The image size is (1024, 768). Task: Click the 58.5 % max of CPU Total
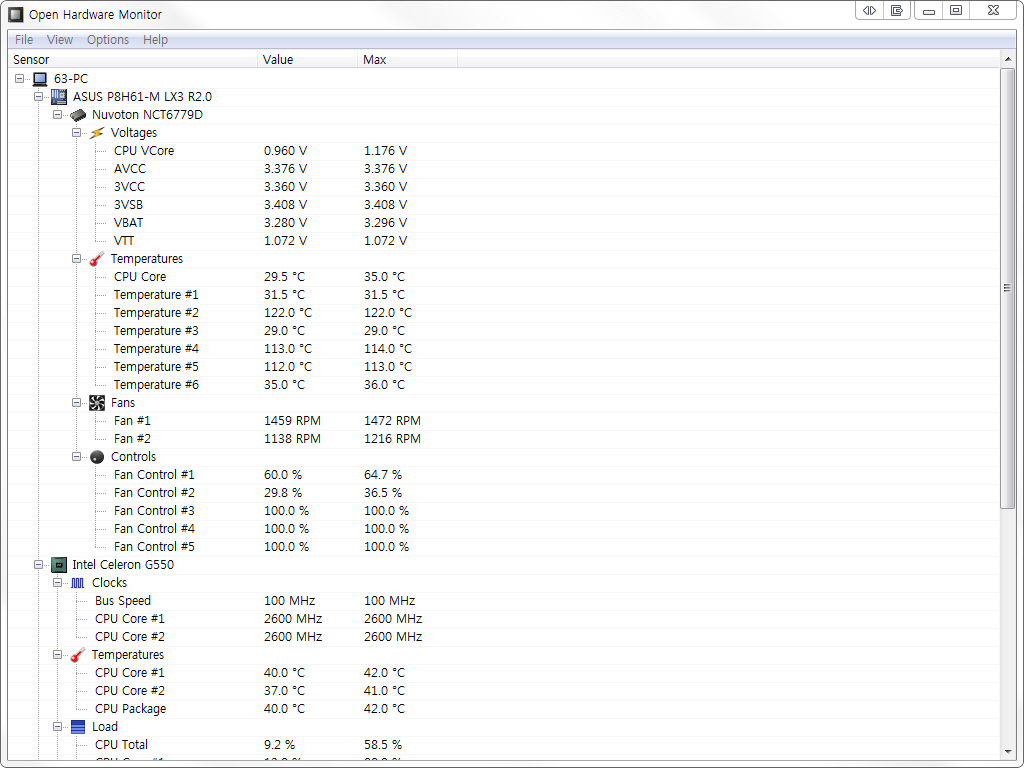[383, 745]
